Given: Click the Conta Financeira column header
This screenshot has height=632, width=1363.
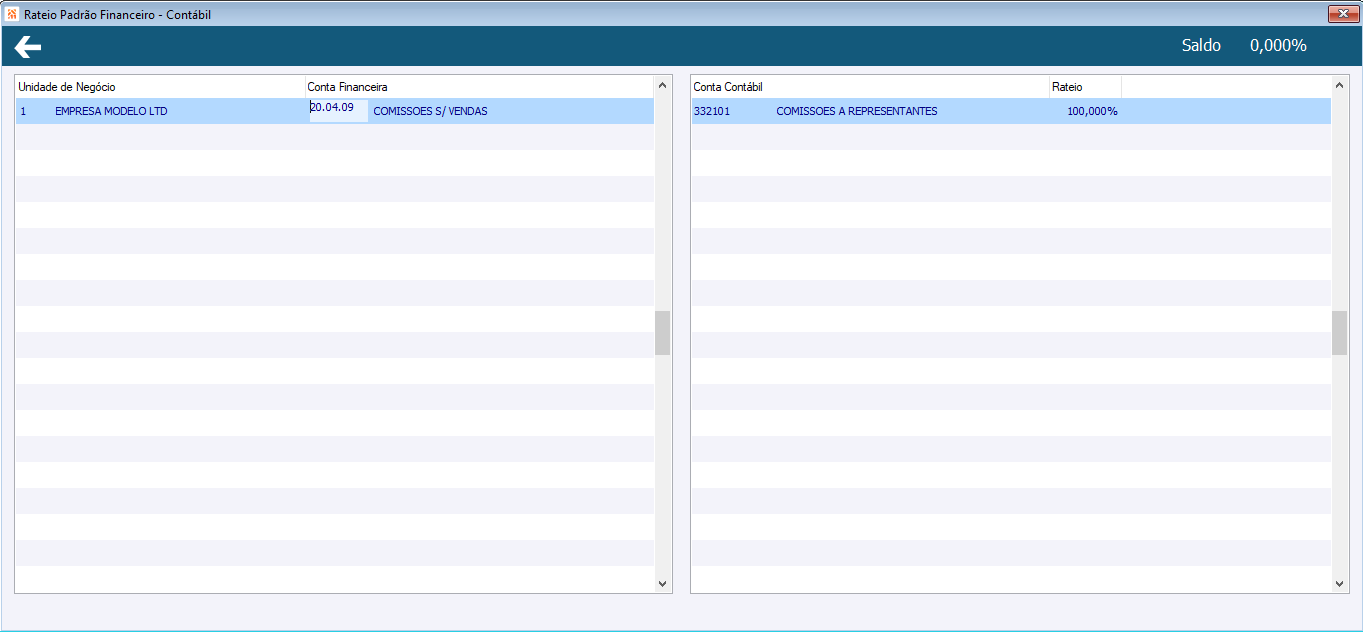Looking at the screenshot, I should (x=479, y=87).
